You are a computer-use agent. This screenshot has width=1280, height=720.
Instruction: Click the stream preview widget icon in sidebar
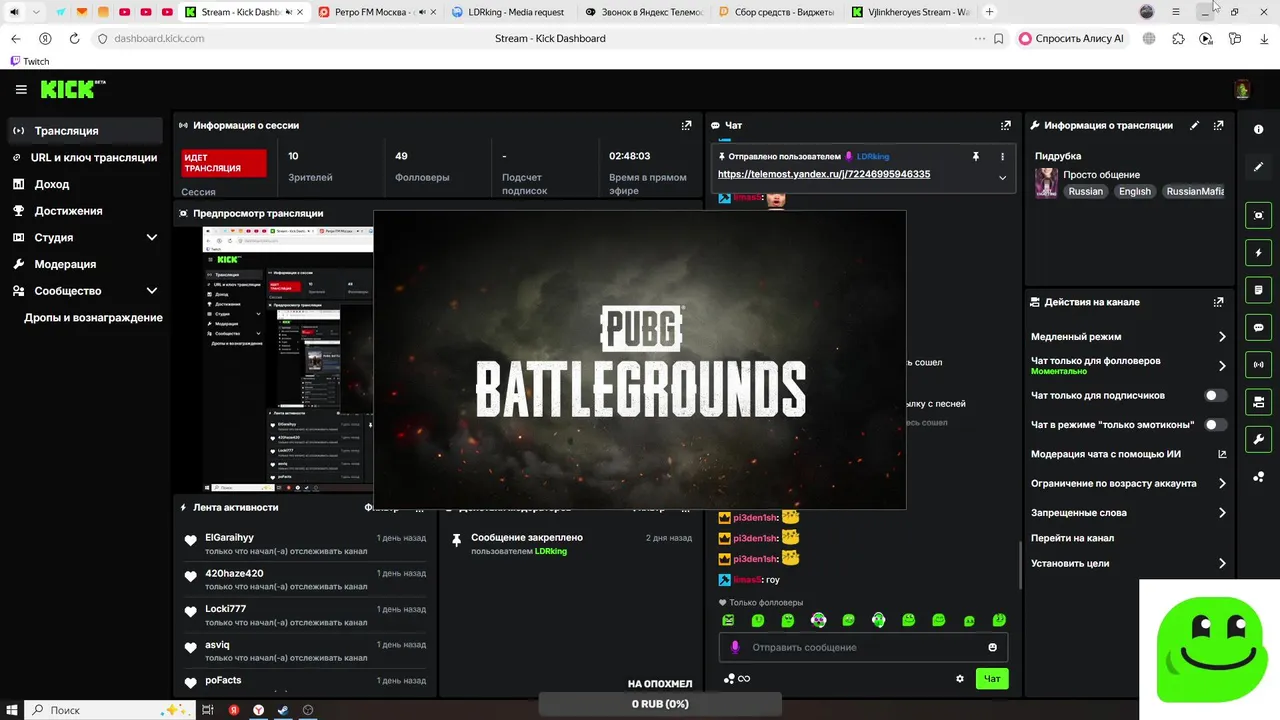1258,215
